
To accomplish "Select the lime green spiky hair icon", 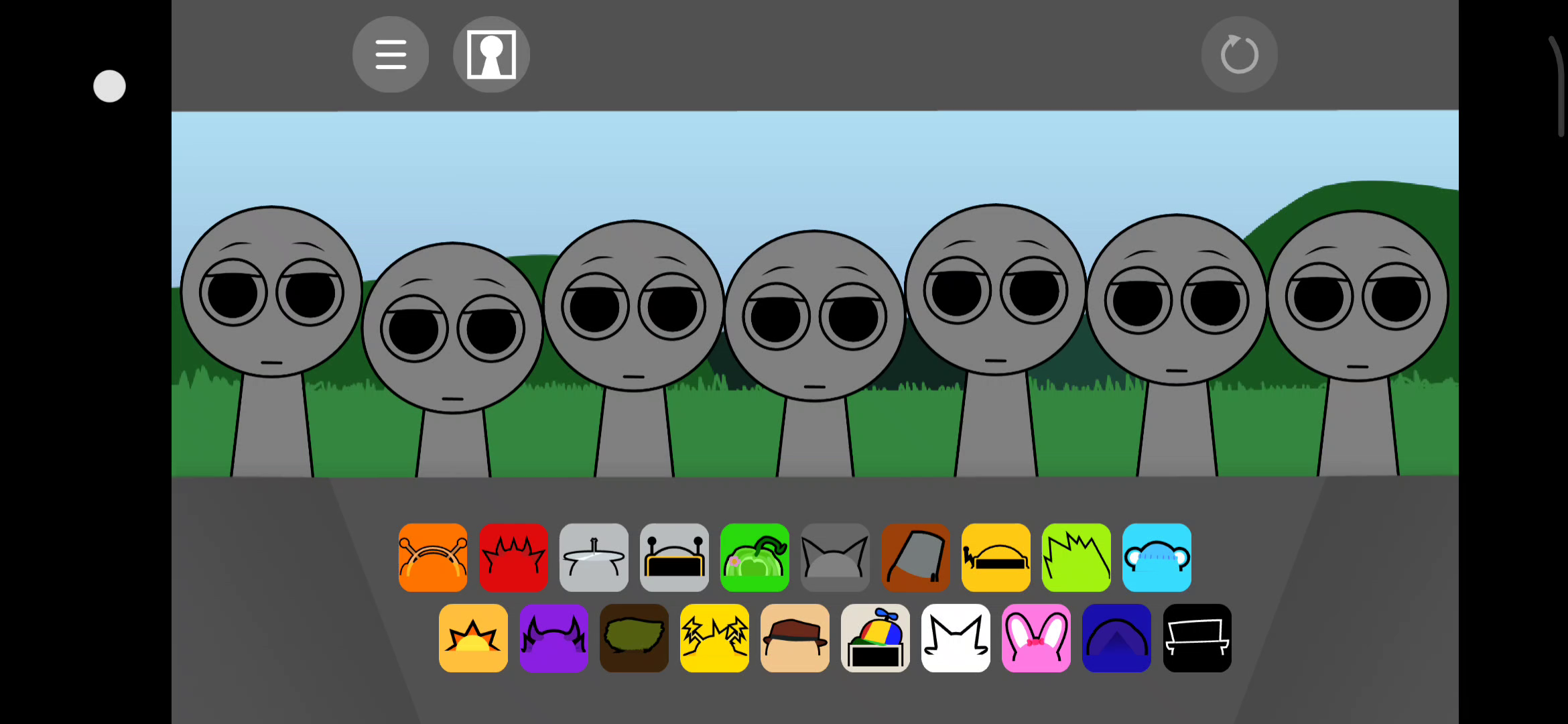I will (1076, 558).
